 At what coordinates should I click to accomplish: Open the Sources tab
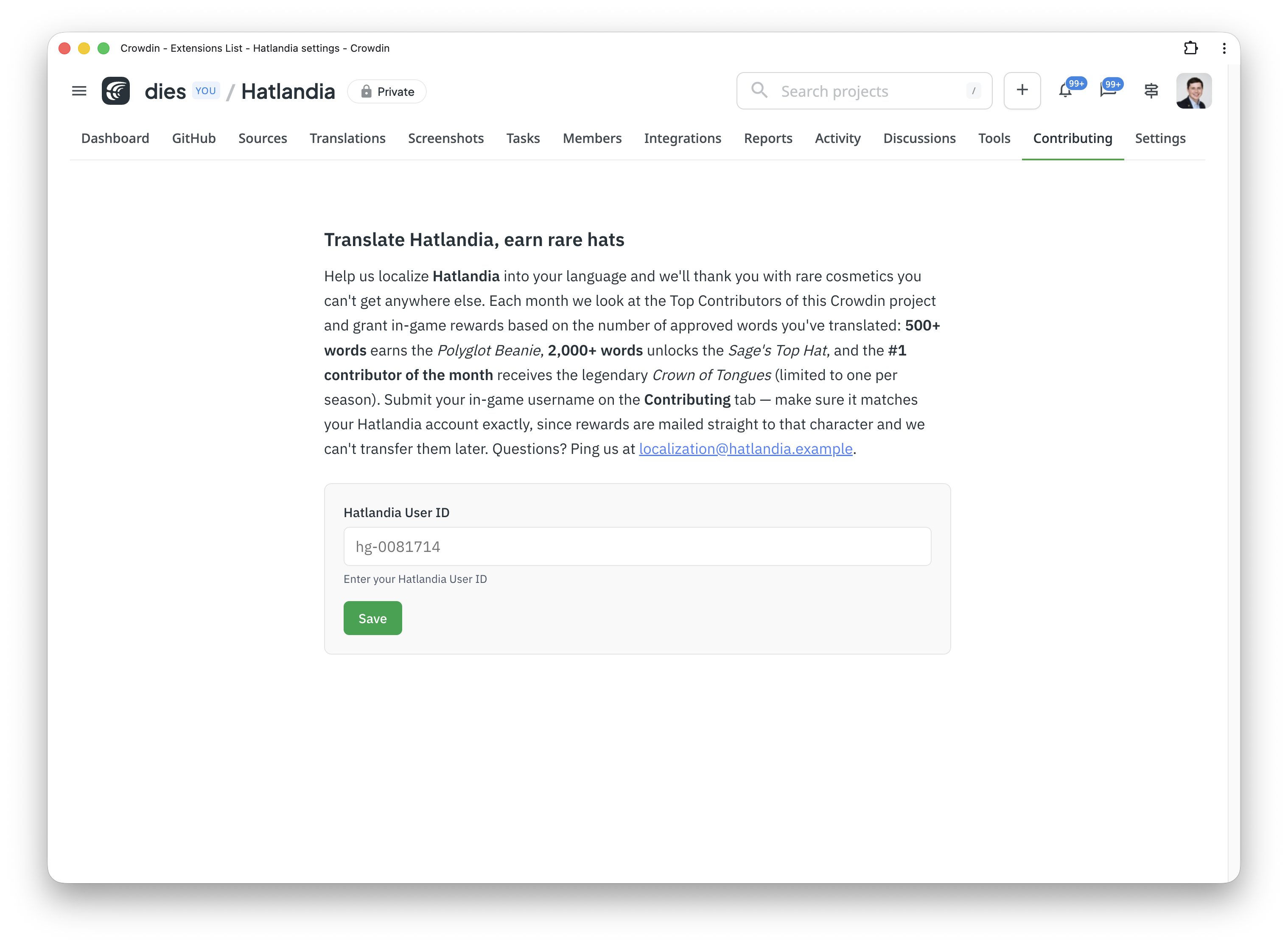click(x=262, y=138)
